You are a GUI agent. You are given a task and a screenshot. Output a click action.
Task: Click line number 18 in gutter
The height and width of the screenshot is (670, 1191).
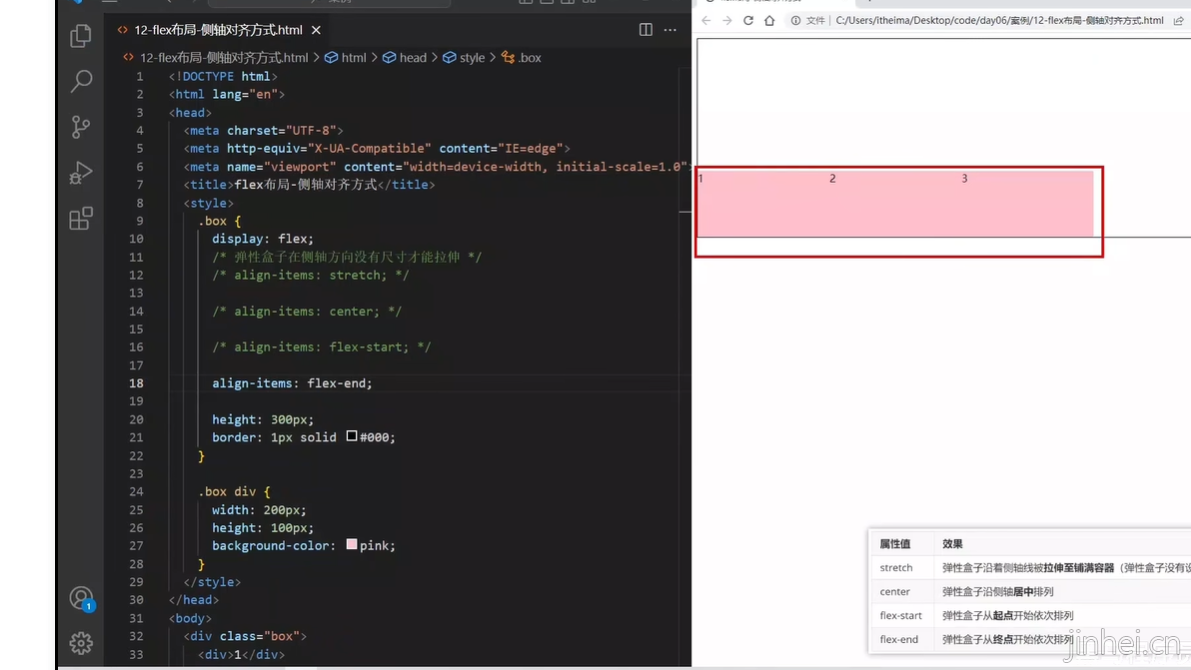click(x=135, y=383)
